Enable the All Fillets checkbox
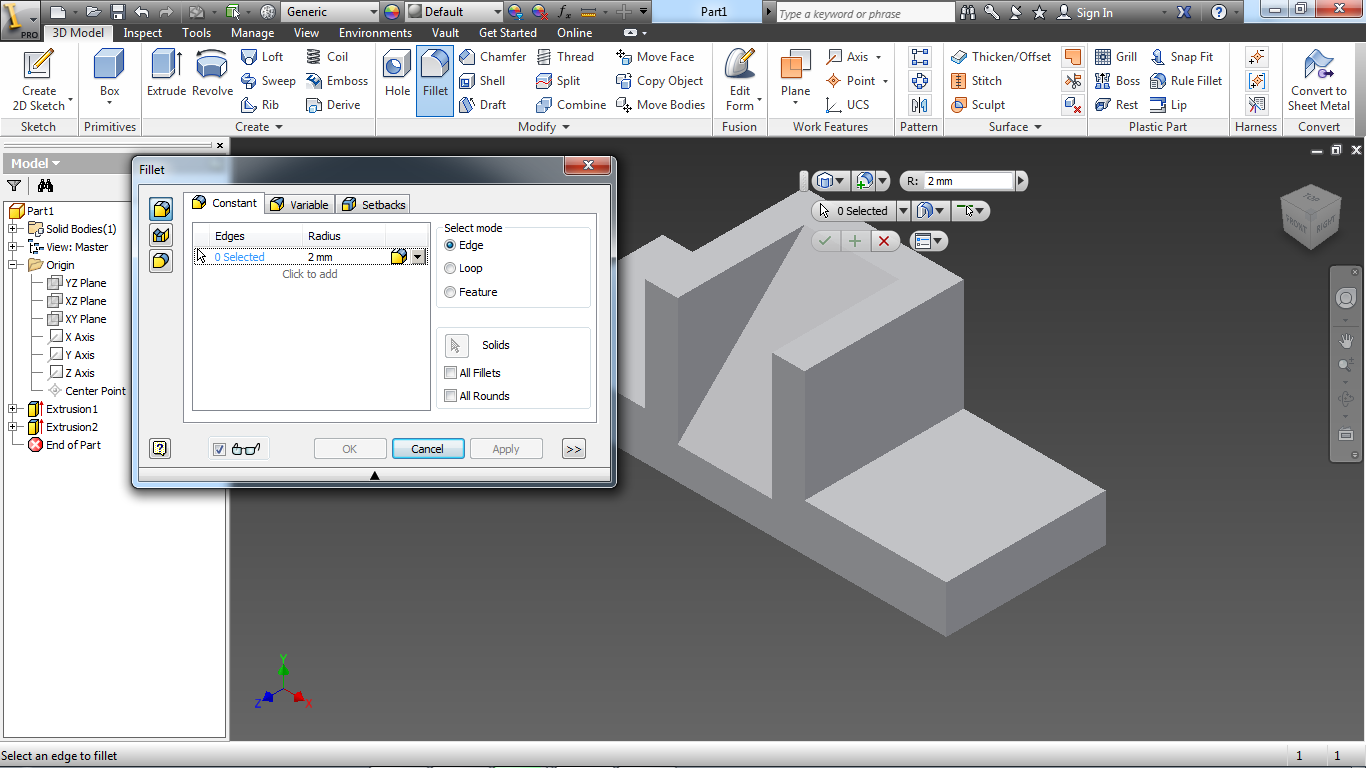The image size is (1366, 768). pos(451,373)
